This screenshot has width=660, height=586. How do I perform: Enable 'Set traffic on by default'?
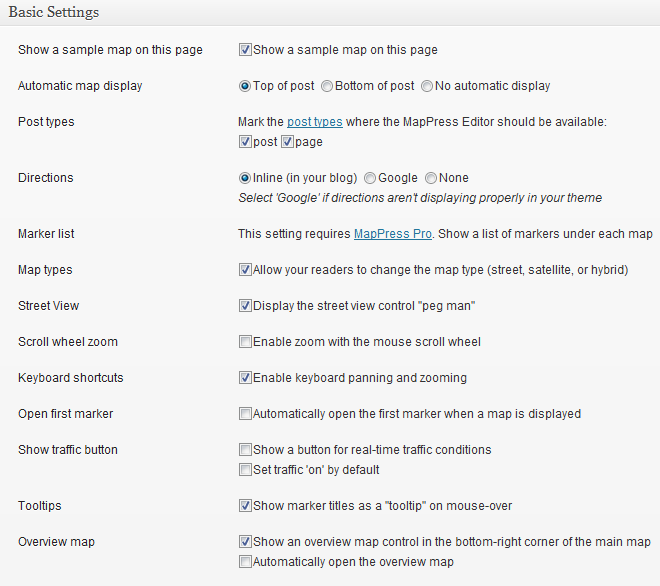(245, 470)
